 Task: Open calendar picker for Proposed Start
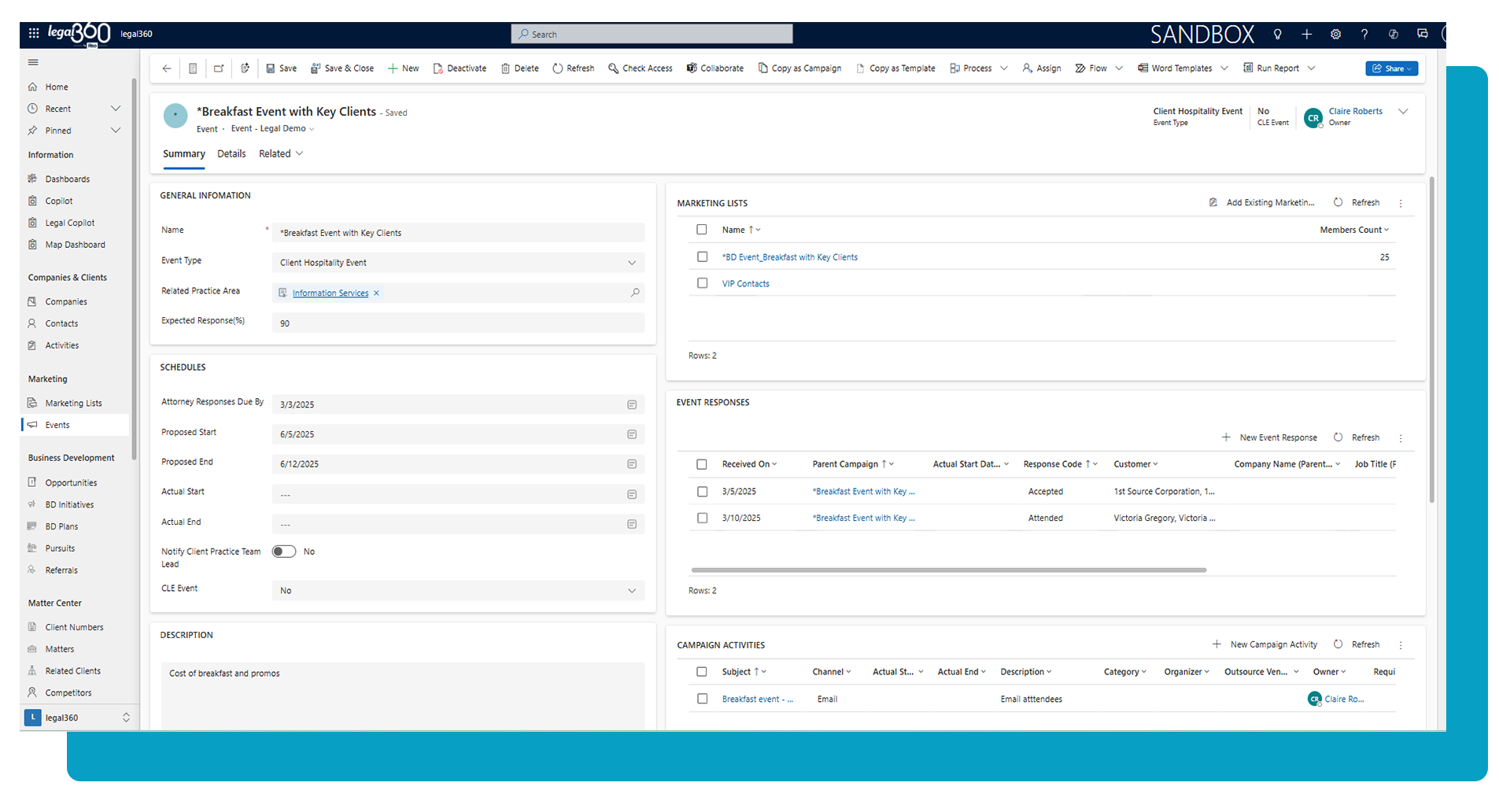(631, 434)
